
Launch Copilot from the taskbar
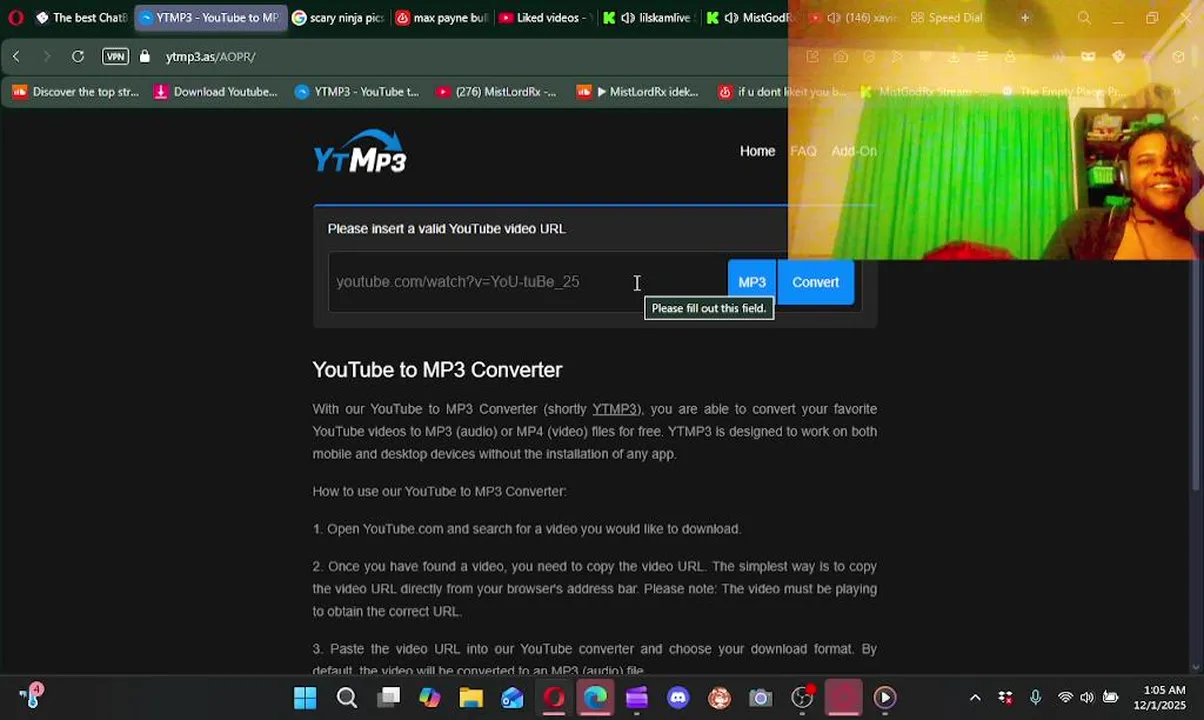430,697
